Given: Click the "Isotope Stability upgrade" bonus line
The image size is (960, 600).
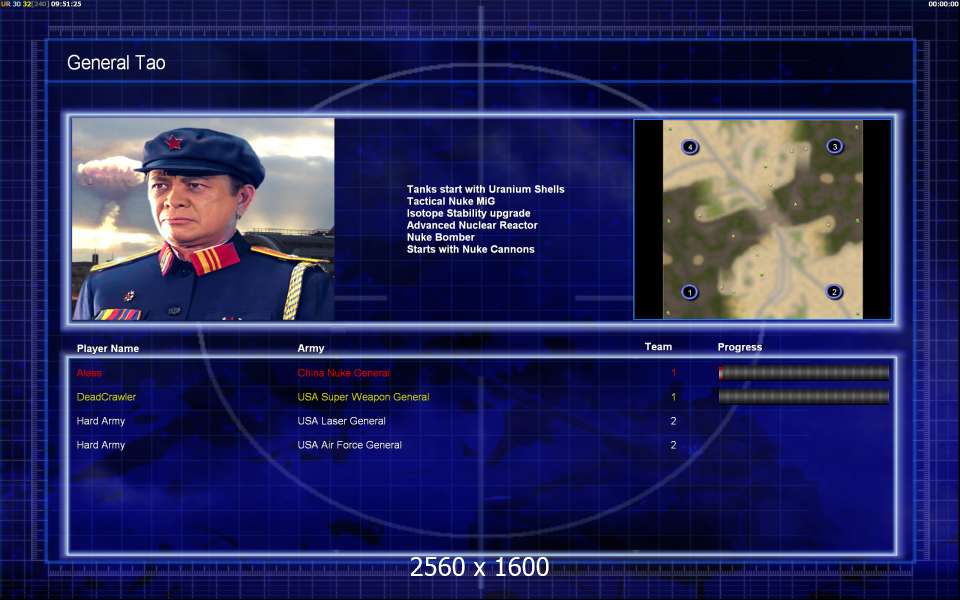Looking at the screenshot, I should (x=468, y=213).
